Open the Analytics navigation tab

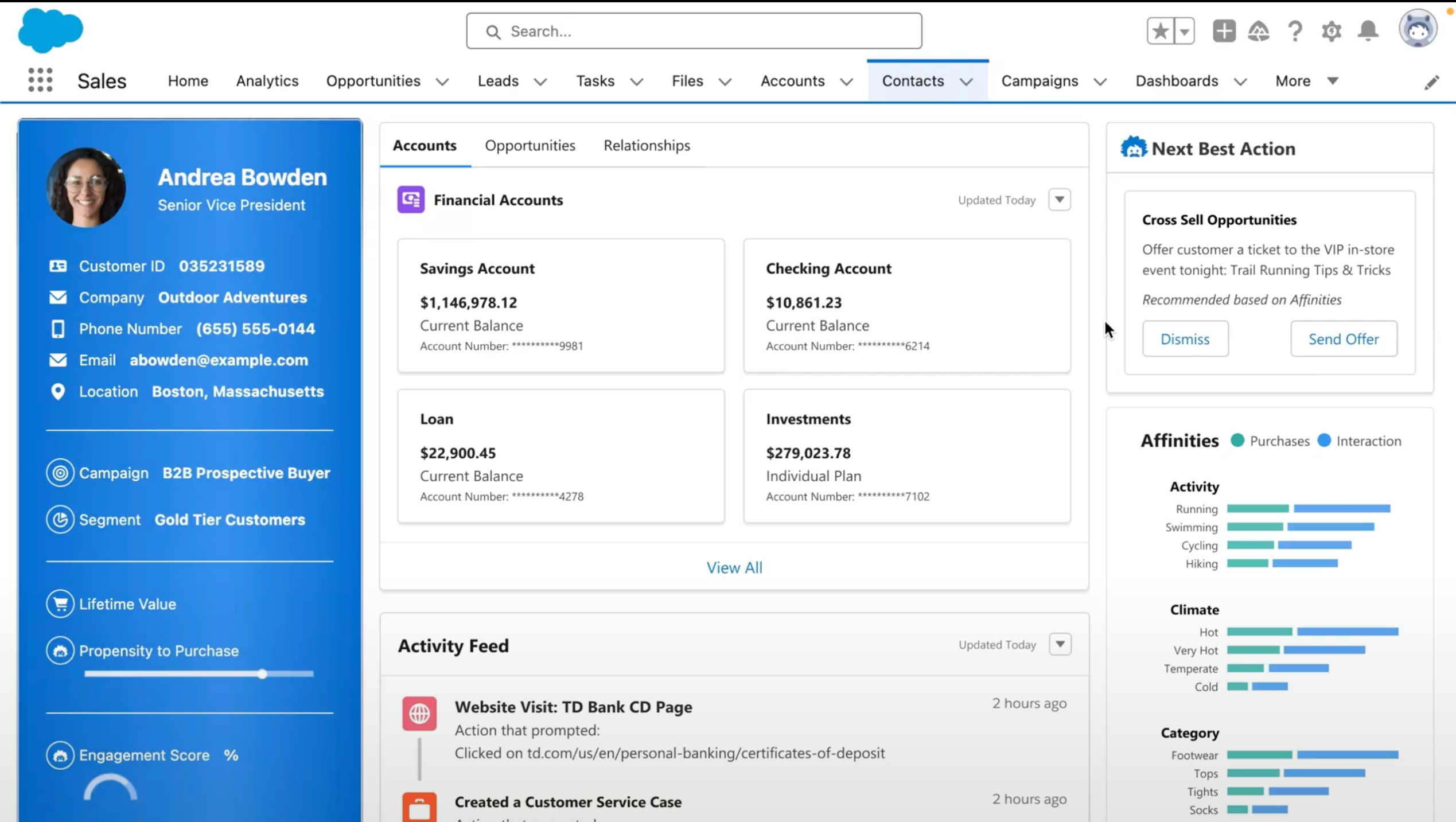[267, 81]
